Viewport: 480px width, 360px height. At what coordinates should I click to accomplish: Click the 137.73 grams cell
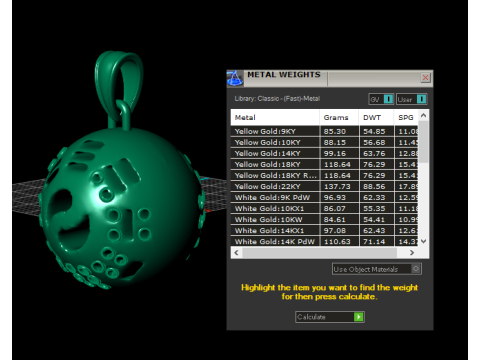pyautogui.click(x=339, y=186)
